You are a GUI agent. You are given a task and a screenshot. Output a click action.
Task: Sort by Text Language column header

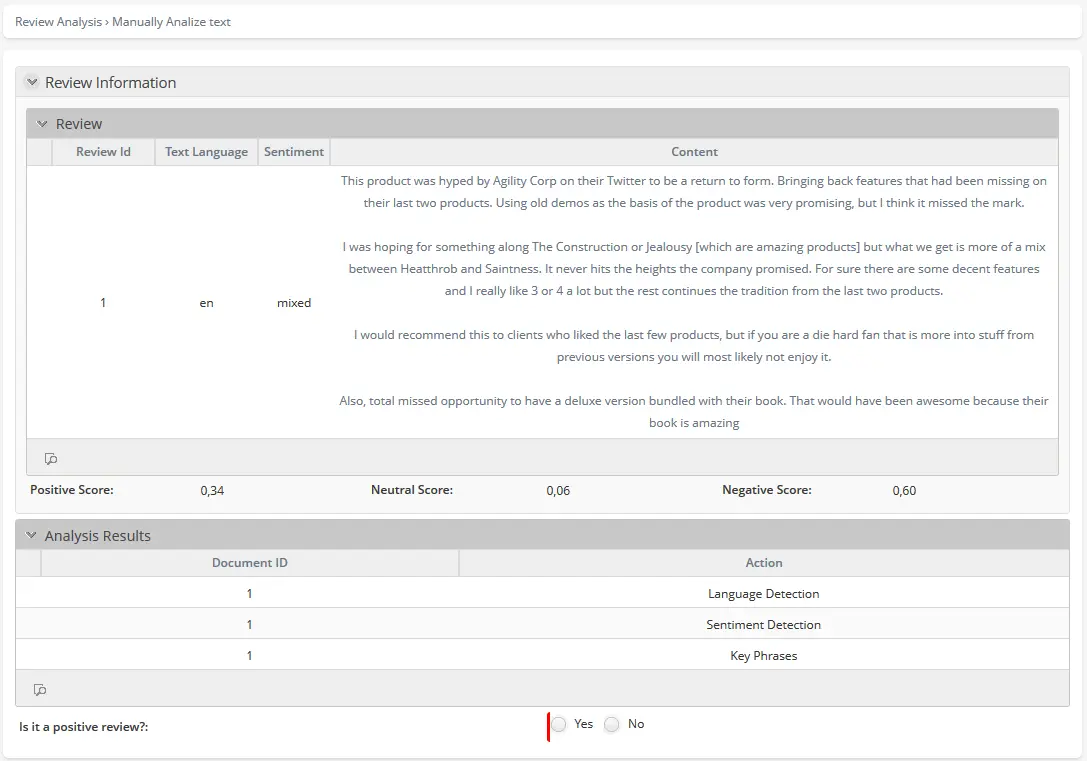(x=207, y=152)
